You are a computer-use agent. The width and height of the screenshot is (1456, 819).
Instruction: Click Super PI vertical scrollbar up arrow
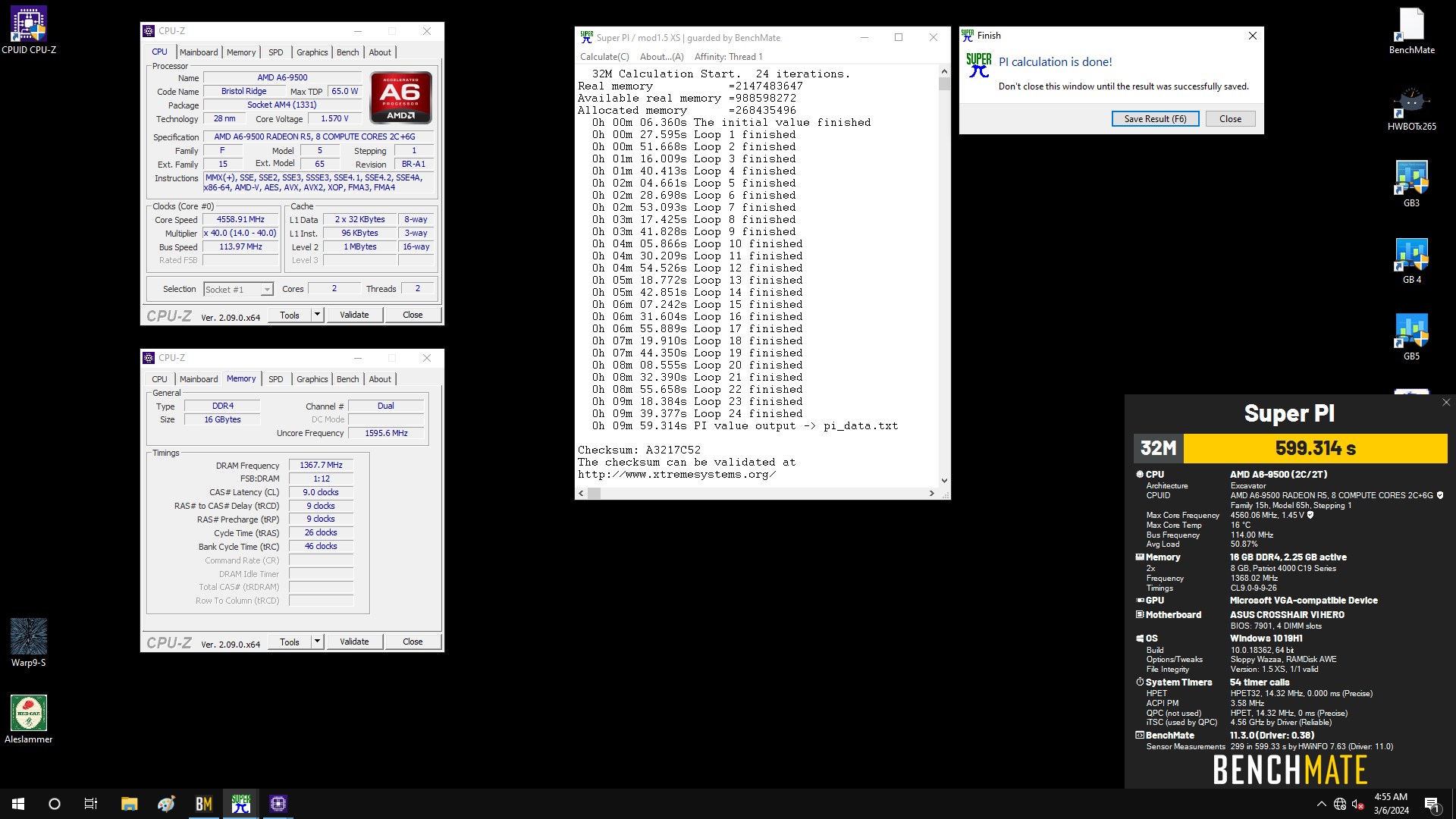(944, 72)
